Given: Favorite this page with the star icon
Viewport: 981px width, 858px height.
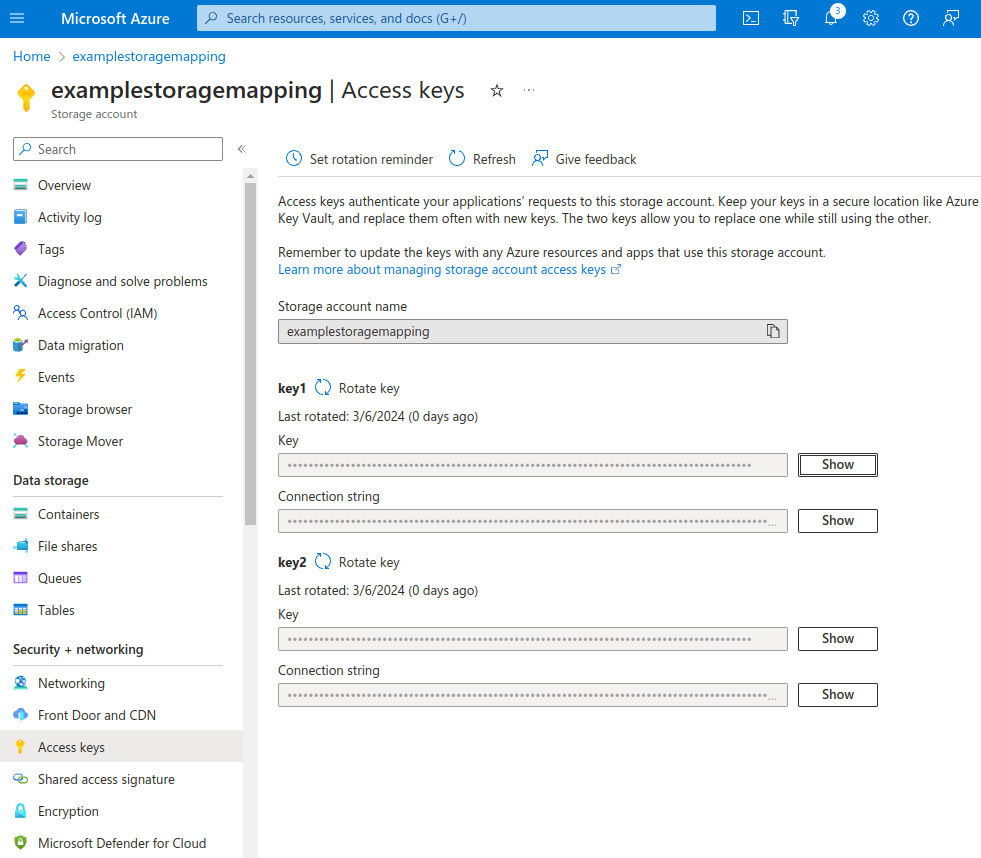Looking at the screenshot, I should click(x=497, y=91).
